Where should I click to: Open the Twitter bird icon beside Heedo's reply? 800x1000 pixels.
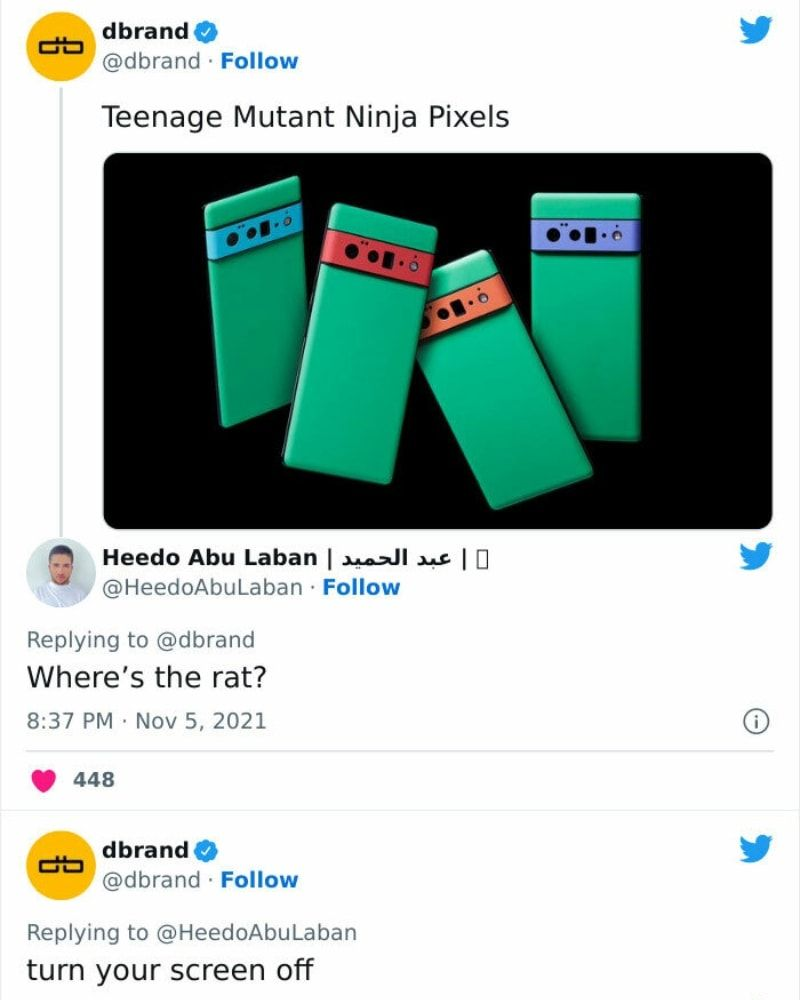[755, 555]
